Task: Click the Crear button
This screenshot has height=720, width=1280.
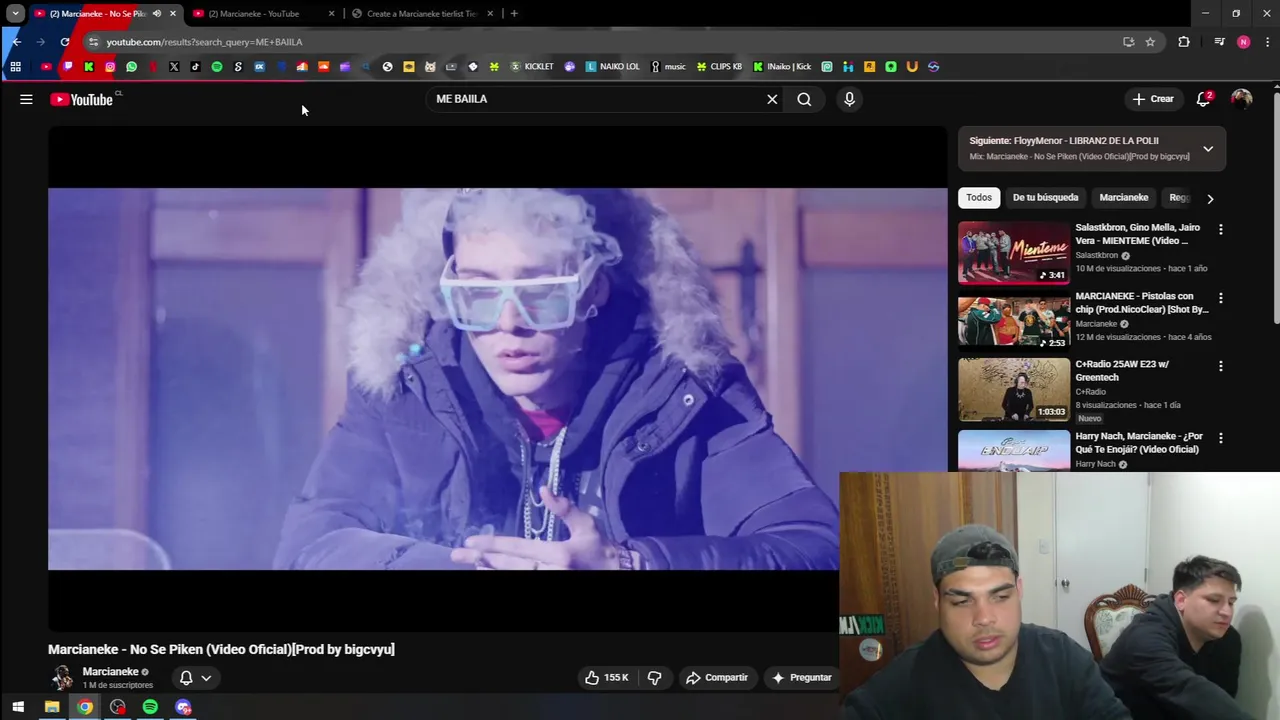Action: 1152,99
